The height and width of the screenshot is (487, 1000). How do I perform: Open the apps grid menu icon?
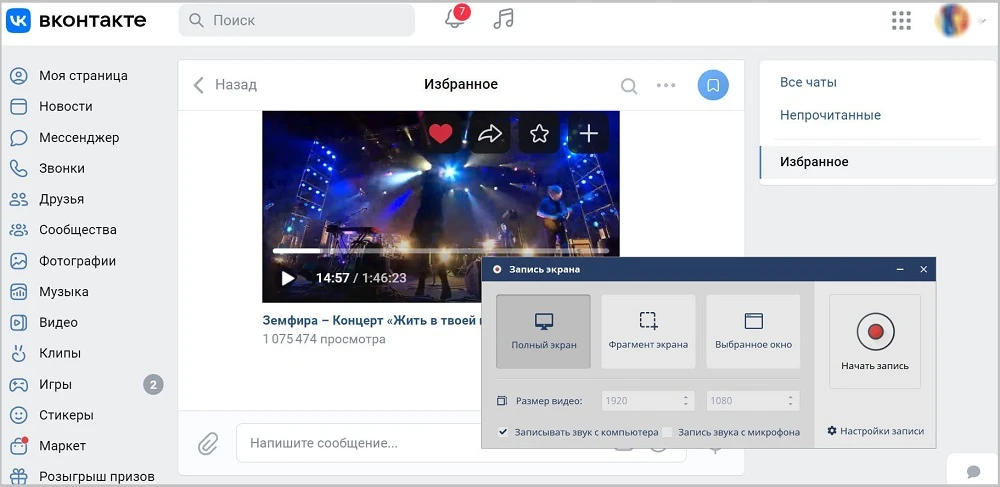(x=901, y=20)
